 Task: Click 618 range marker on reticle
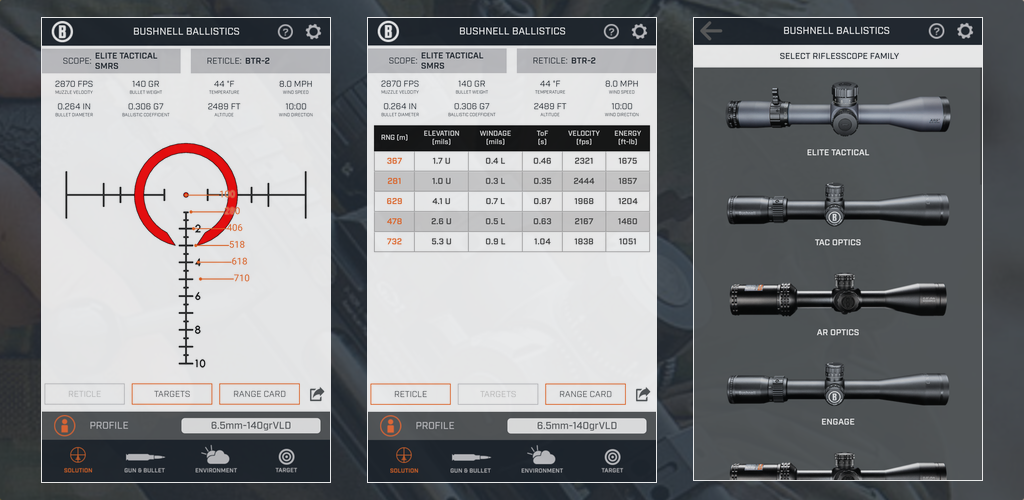pos(240,262)
